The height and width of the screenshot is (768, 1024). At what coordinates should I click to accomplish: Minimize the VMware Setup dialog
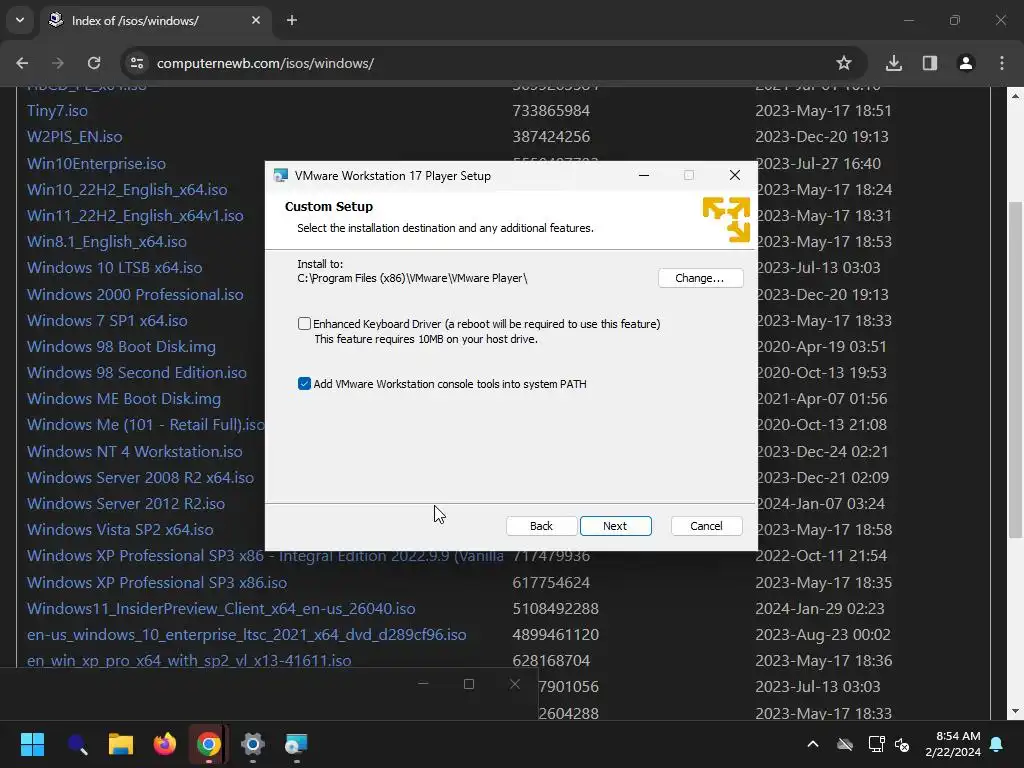coord(644,175)
